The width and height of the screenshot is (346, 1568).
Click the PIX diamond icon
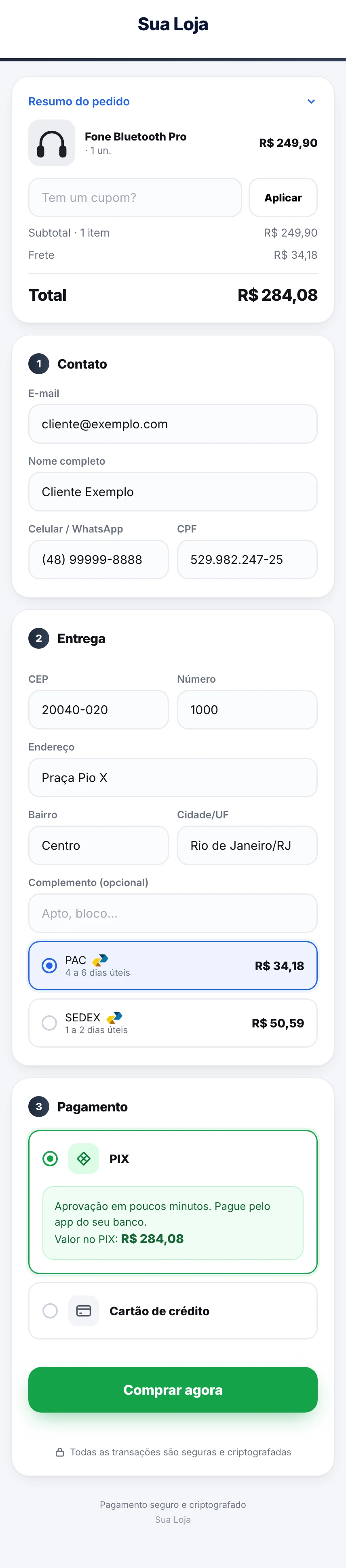pyautogui.click(x=83, y=1158)
